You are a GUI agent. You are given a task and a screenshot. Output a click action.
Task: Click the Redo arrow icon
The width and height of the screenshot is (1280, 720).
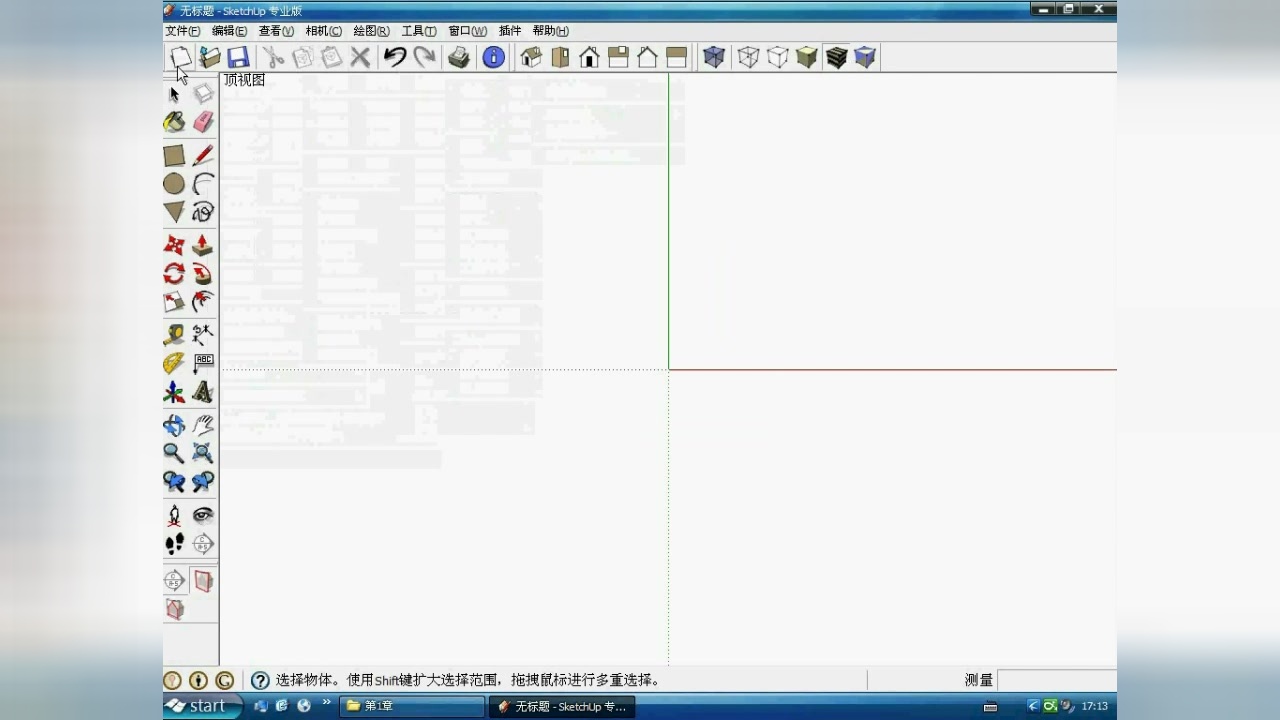(424, 57)
